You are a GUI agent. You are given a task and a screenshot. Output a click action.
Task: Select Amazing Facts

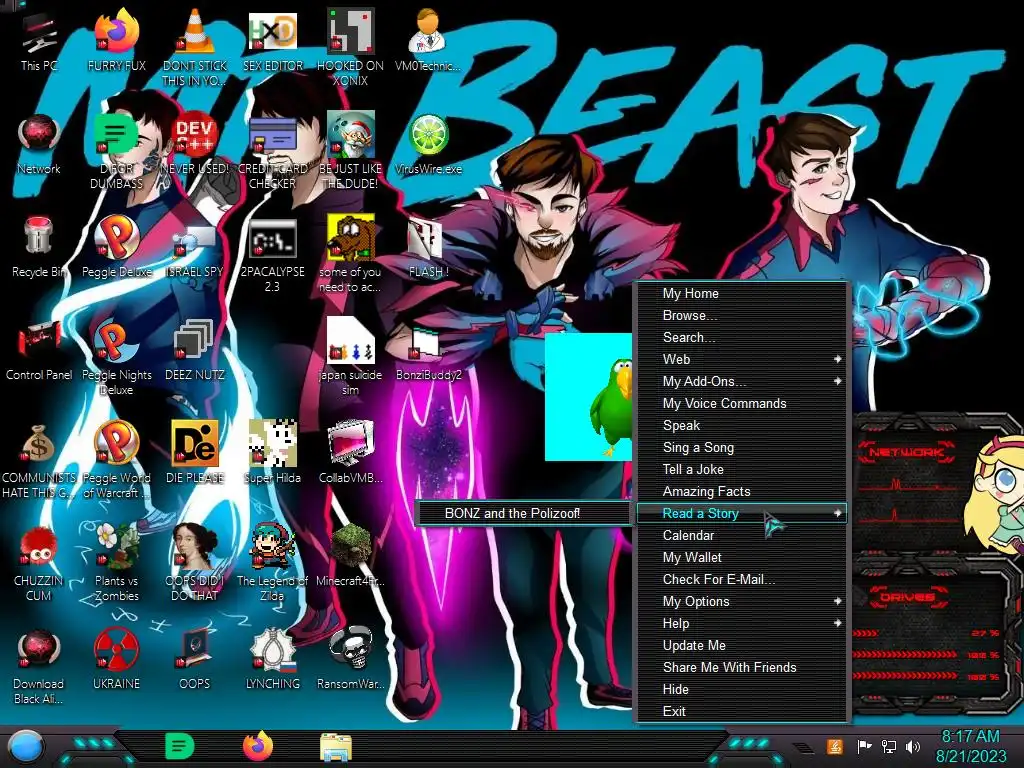[742, 492]
